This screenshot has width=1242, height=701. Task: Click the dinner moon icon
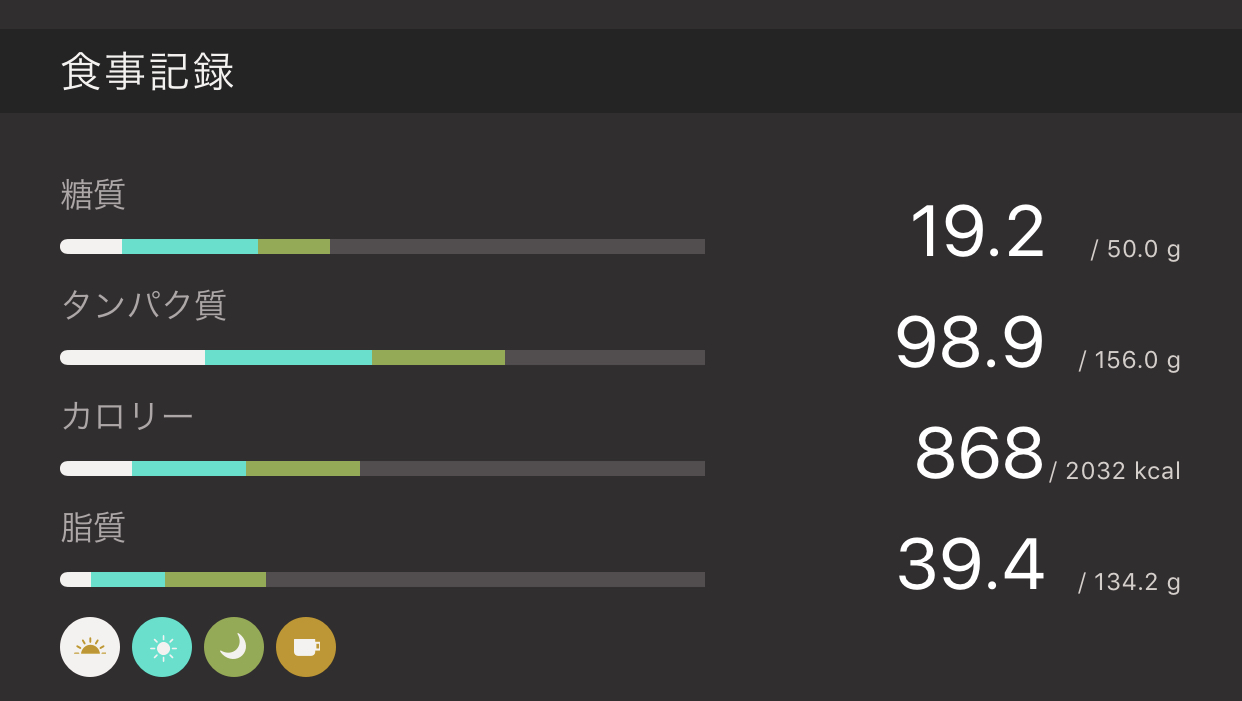234,647
